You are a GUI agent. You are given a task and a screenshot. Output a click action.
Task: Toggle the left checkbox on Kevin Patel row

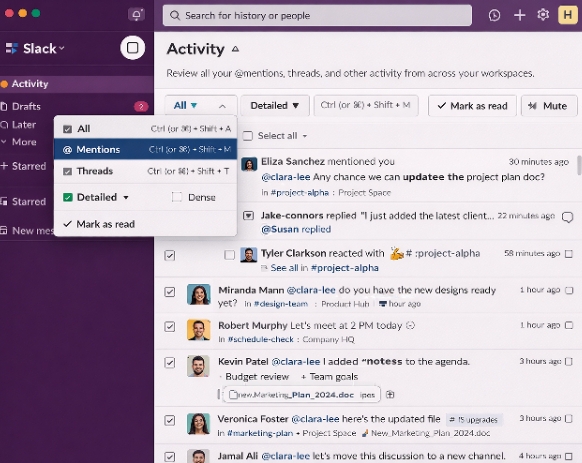170,362
